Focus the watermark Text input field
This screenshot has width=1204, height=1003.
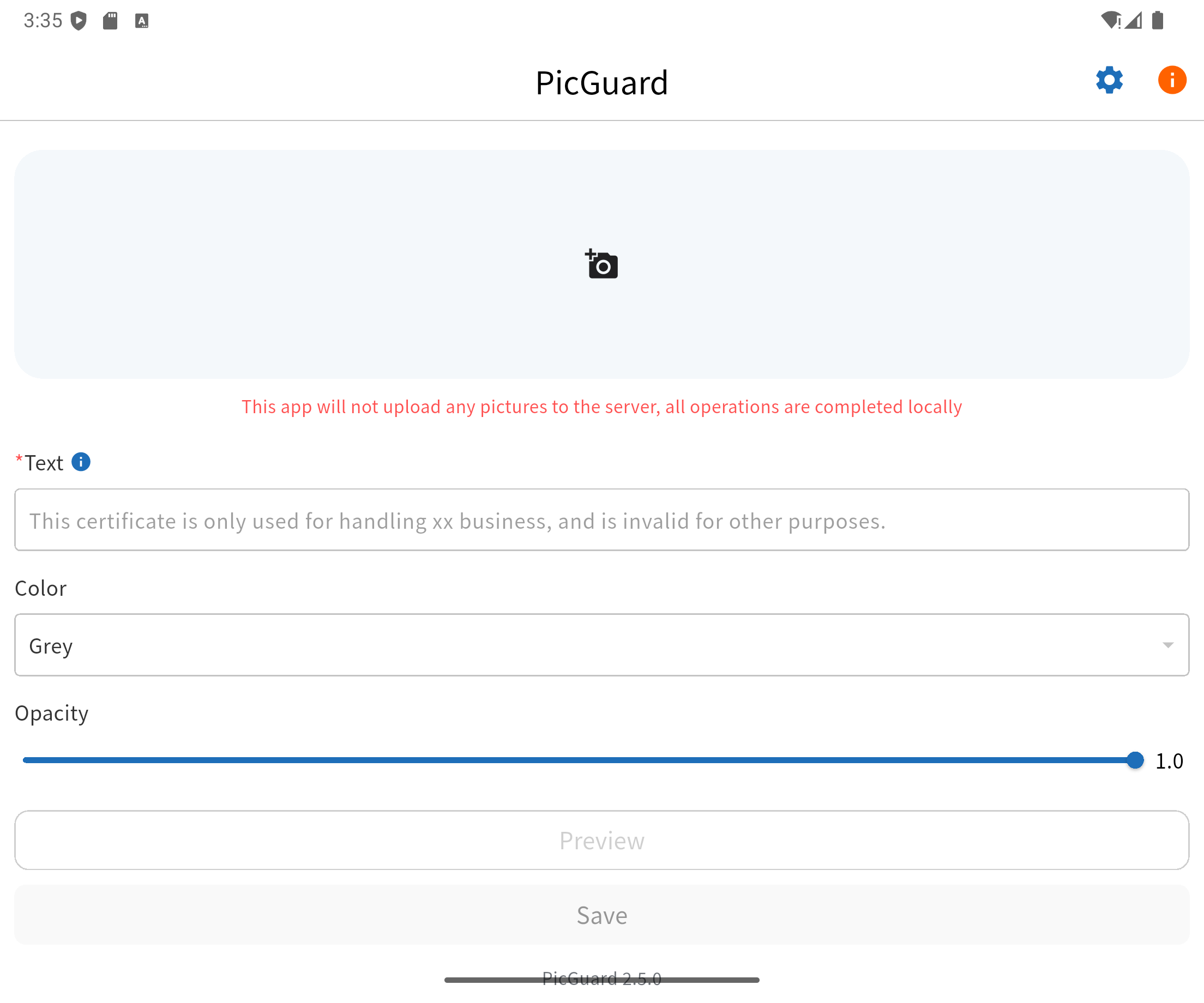pyautogui.click(x=601, y=520)
